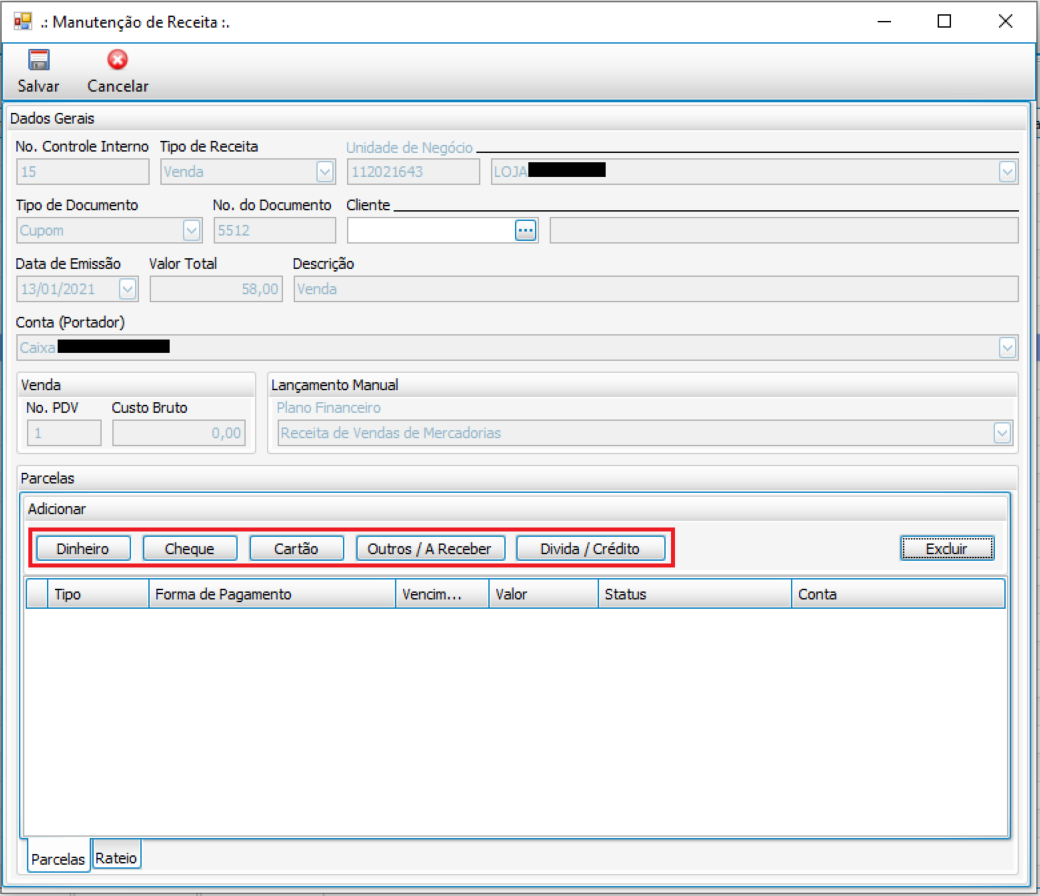Switch to the Rateio tab
The image size is (1040, 896).
(x=116, y=857)
